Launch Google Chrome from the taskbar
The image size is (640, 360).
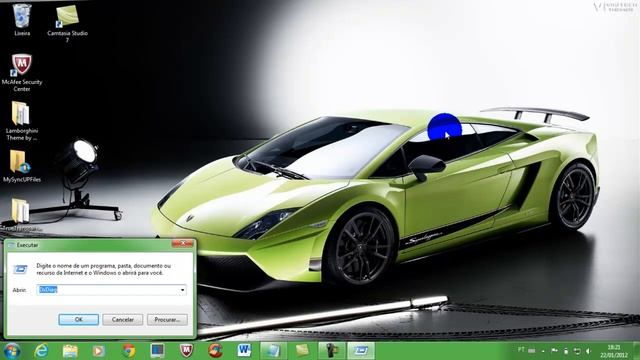coord(129,351)
